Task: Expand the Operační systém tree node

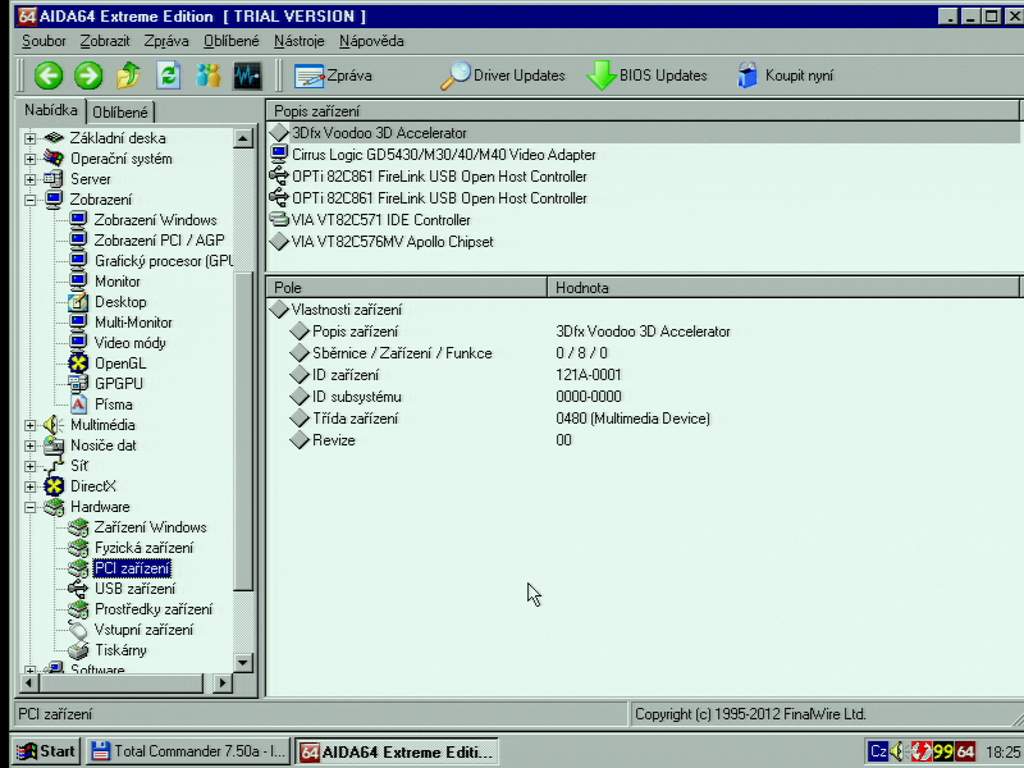Action: tap(30, 159)
